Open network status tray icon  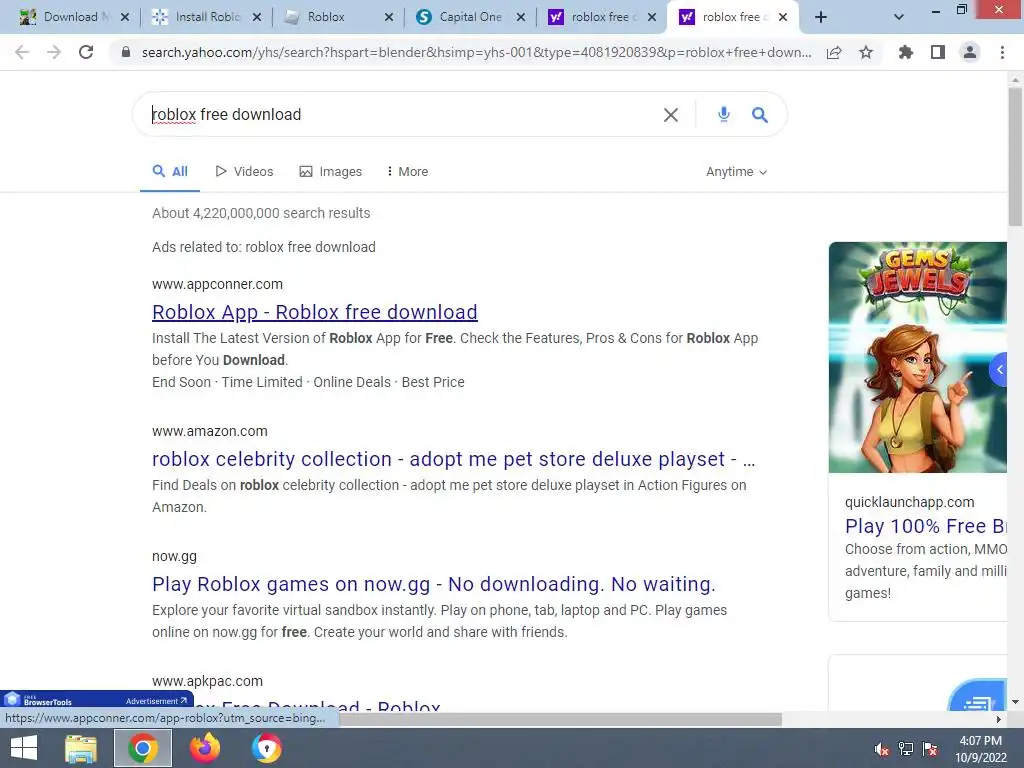pos(906,748)
